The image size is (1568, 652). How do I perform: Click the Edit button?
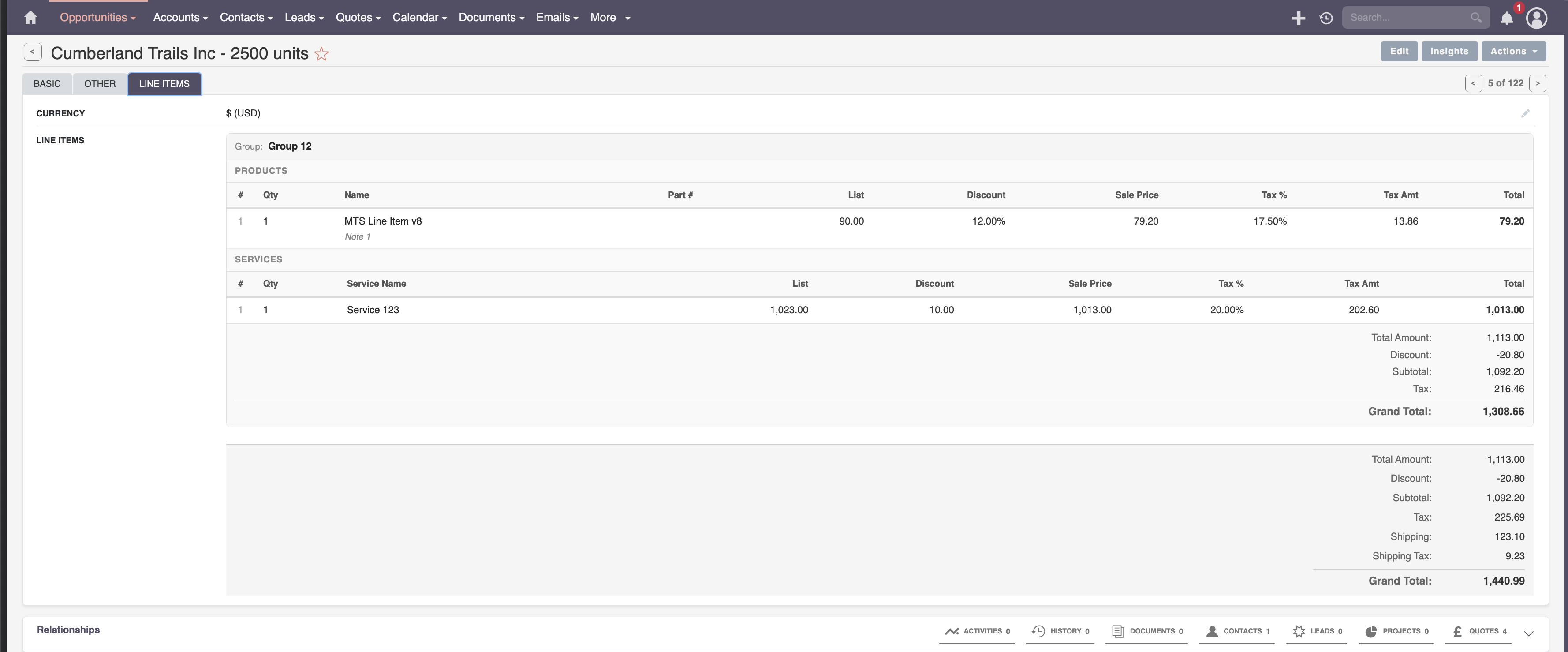click(1399, 51)
